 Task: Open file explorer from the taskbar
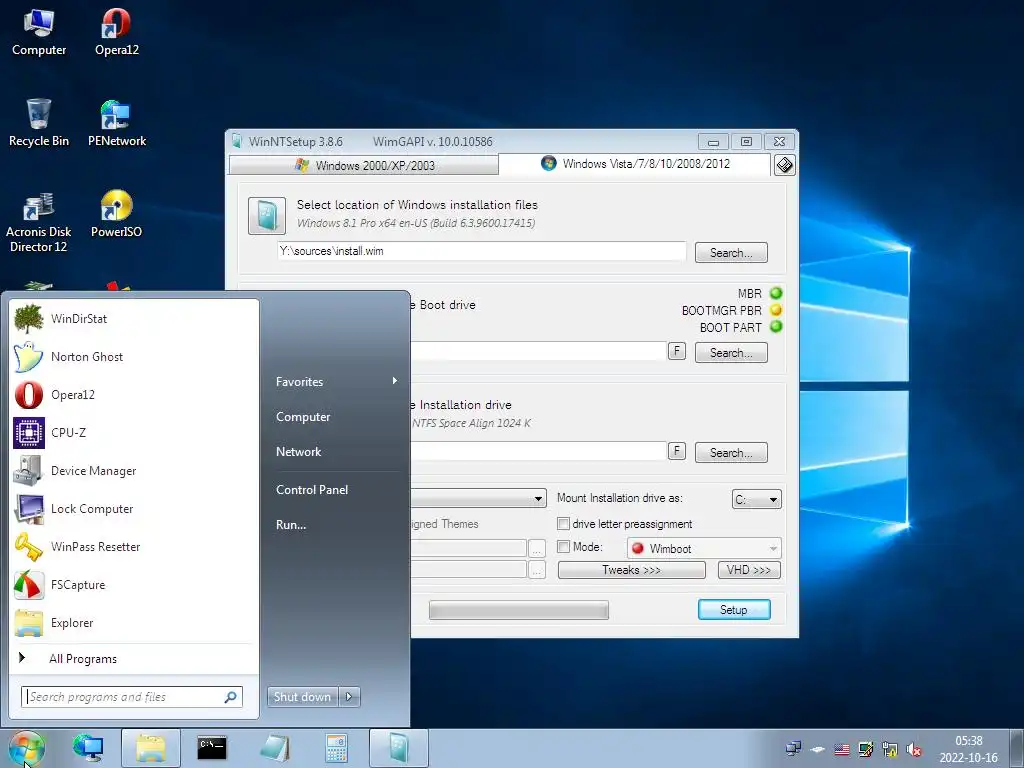151,748
